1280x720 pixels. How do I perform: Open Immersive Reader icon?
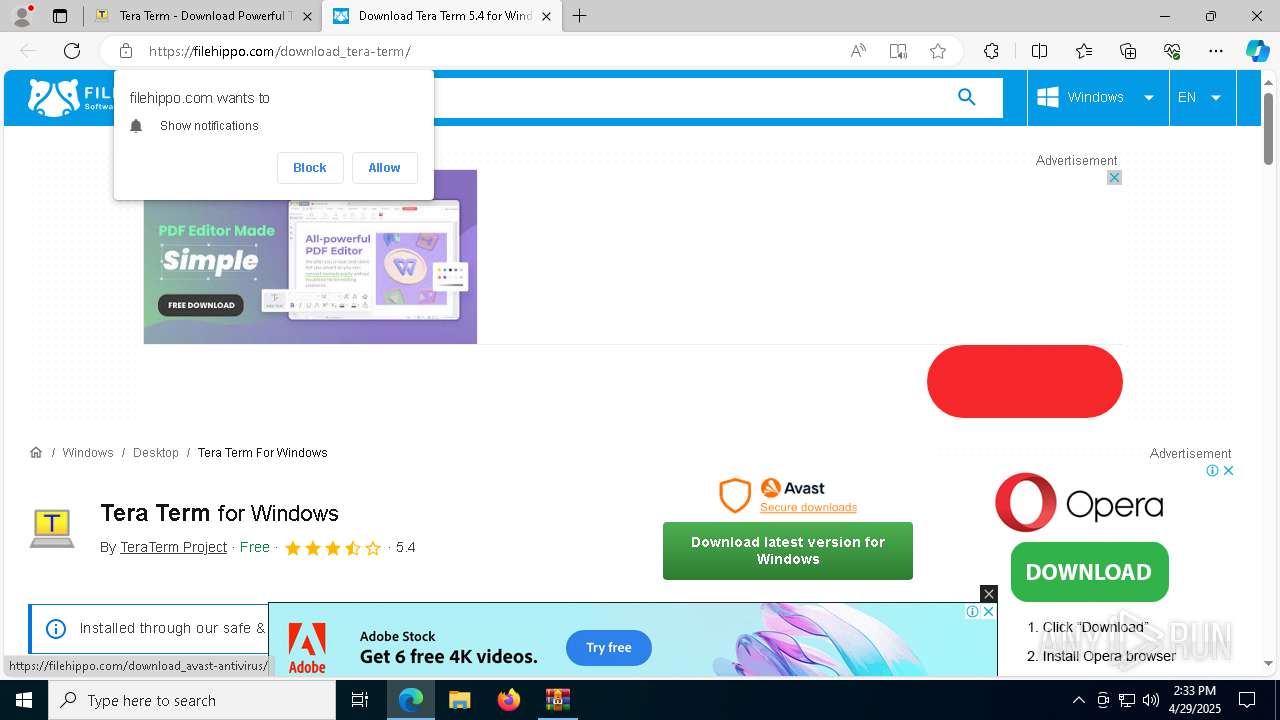point(898,51)
